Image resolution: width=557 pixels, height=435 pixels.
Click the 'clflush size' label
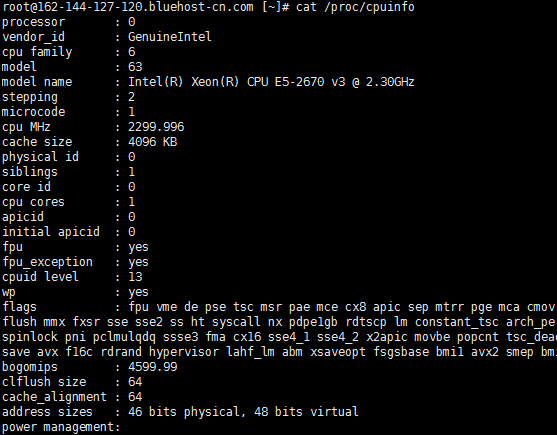coord(44,382)
